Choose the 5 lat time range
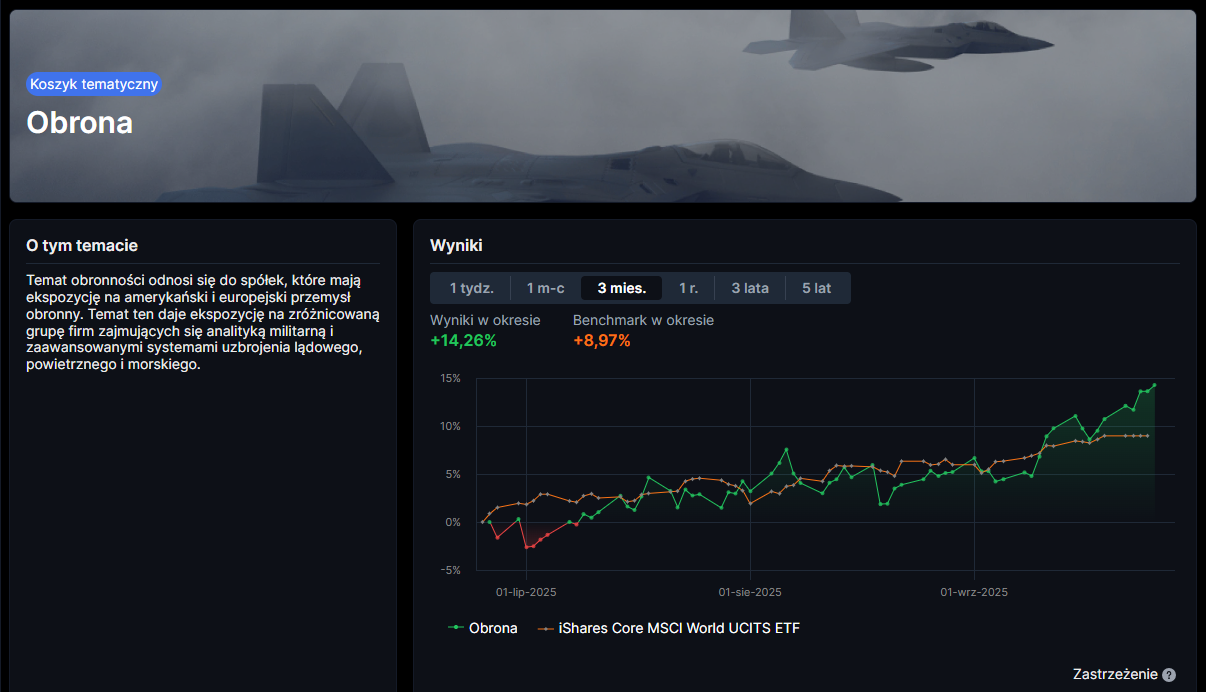Image resolution: width=1206 pixels, height=692 pixels. [x=816, y=288]
